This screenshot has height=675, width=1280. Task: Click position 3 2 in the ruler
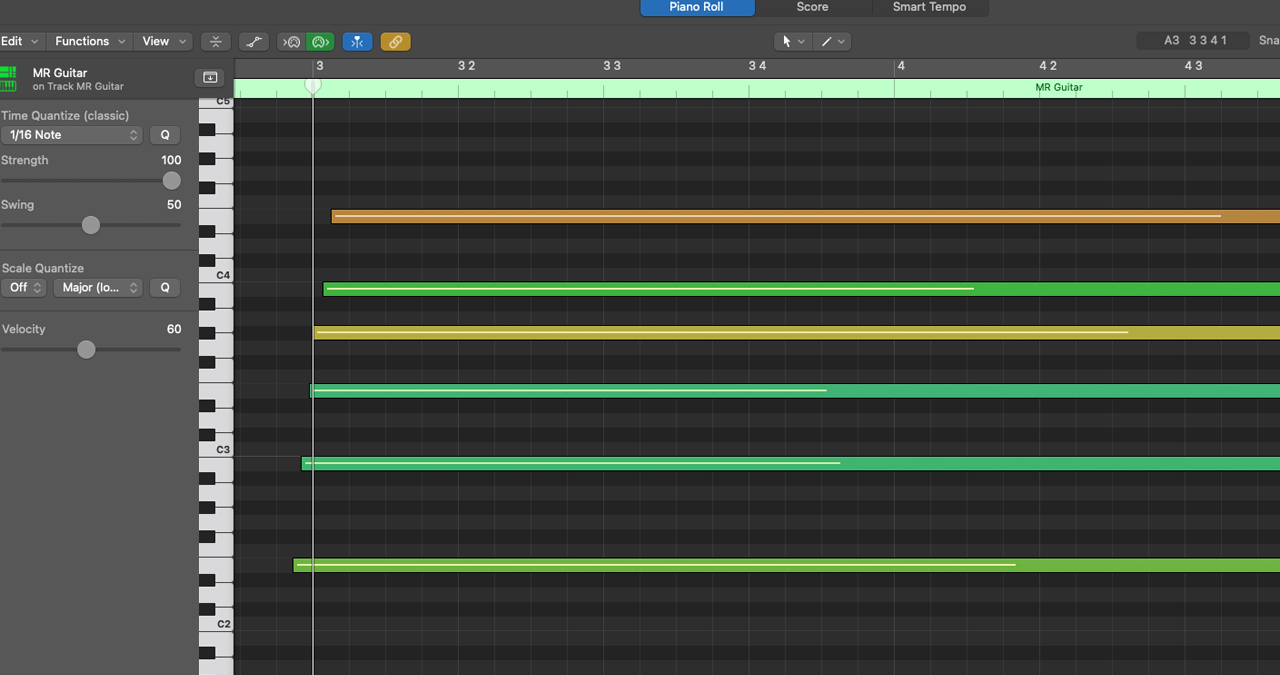pos(466,66)
